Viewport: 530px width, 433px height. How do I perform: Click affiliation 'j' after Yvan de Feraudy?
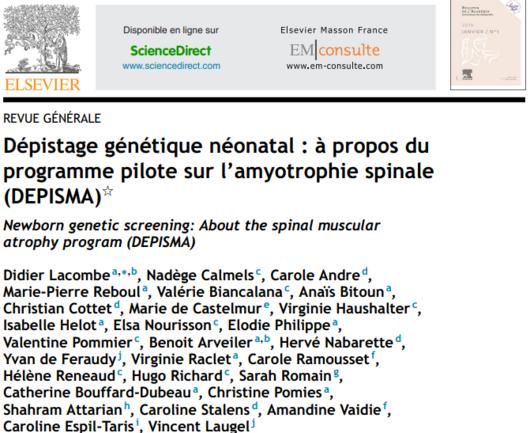[120, 356]
